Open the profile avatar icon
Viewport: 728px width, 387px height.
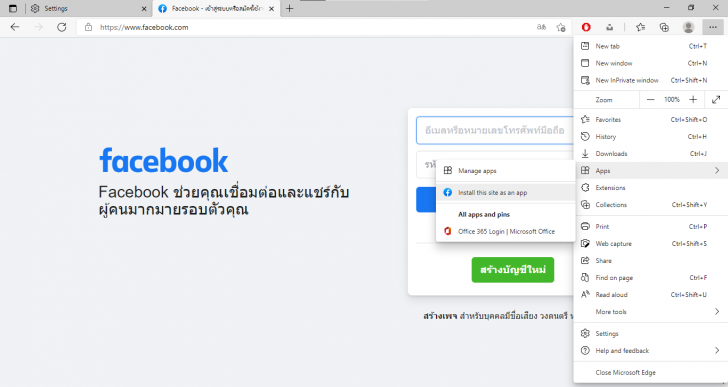click(x=688, y=27)
